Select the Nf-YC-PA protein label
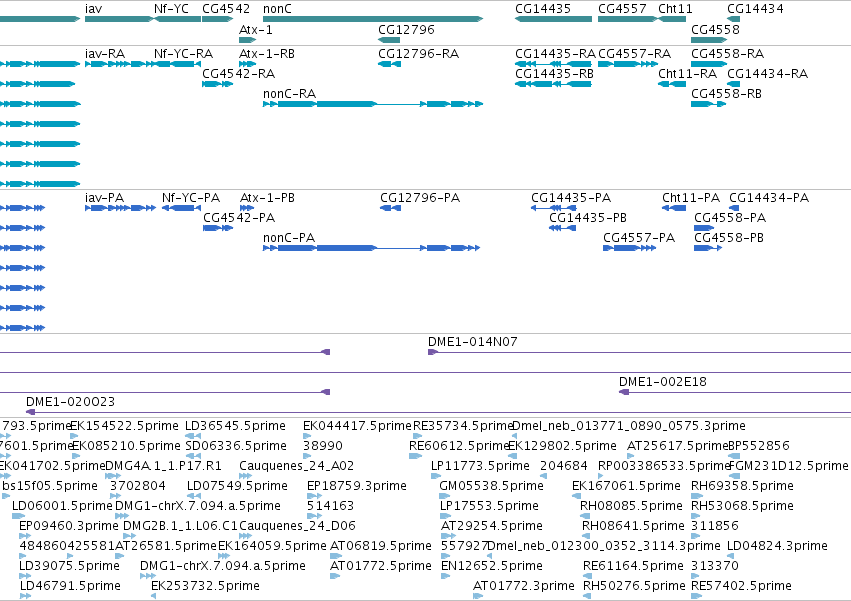 pyautogui.click(x=191, y=198)
